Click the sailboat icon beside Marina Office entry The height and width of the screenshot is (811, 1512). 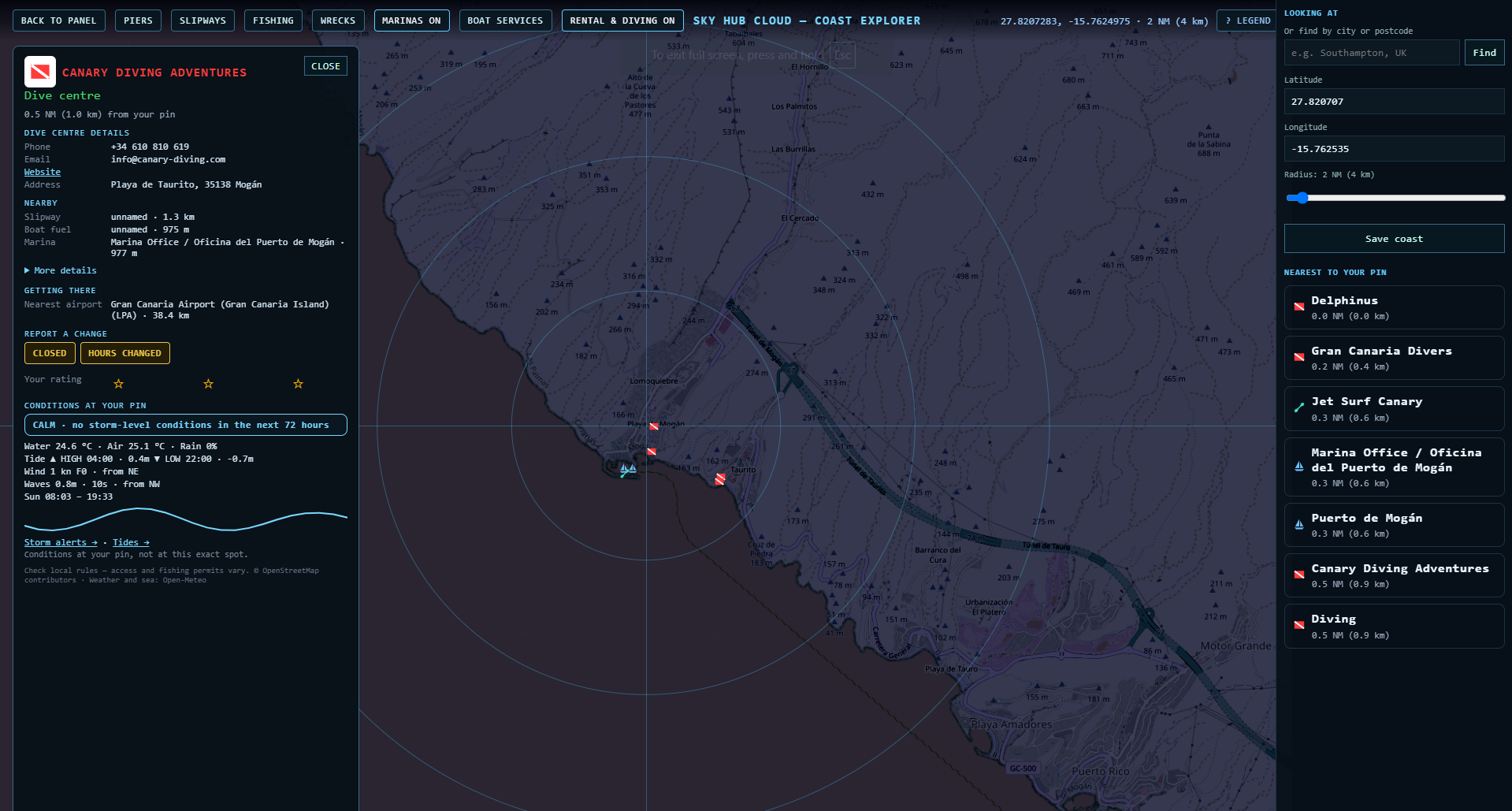[1298, 467]
